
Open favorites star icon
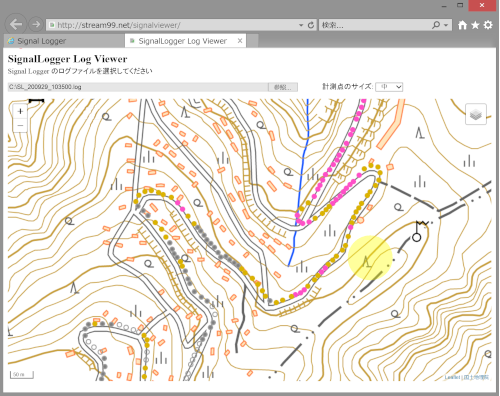click(x=475, y=25)
